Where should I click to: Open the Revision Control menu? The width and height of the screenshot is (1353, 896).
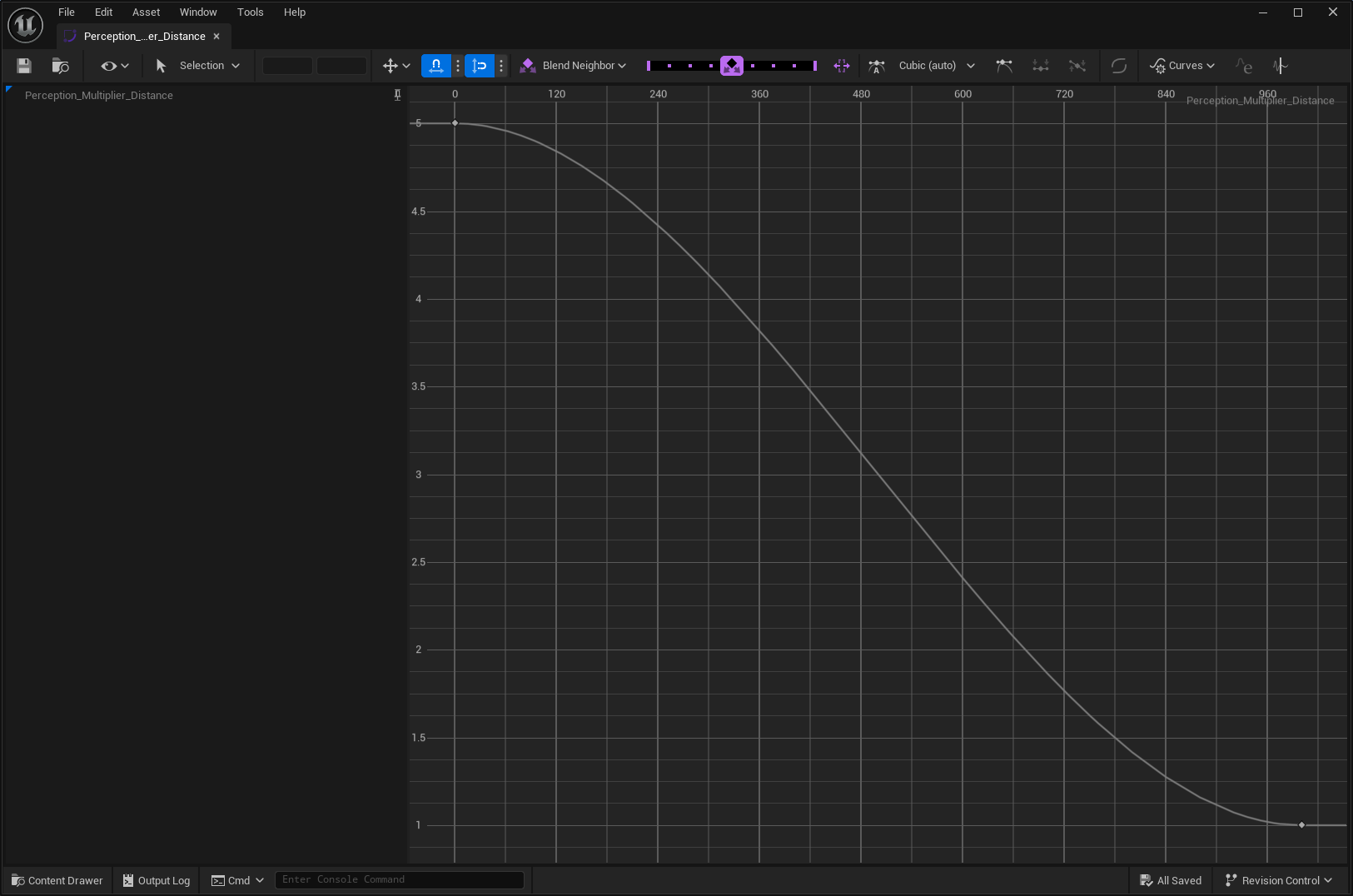[x=1278, y=880]
